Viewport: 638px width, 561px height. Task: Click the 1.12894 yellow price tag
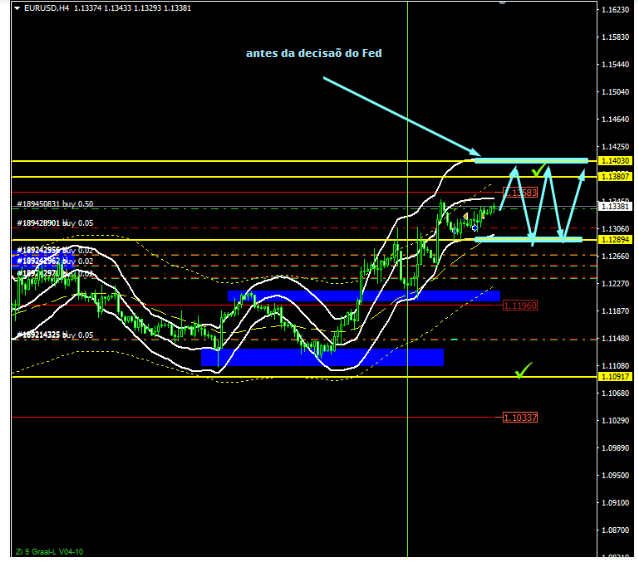tap(614, 240)
